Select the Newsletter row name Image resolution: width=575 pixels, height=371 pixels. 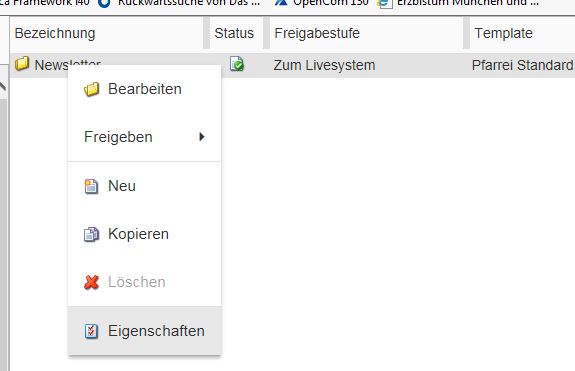(67, 65)
